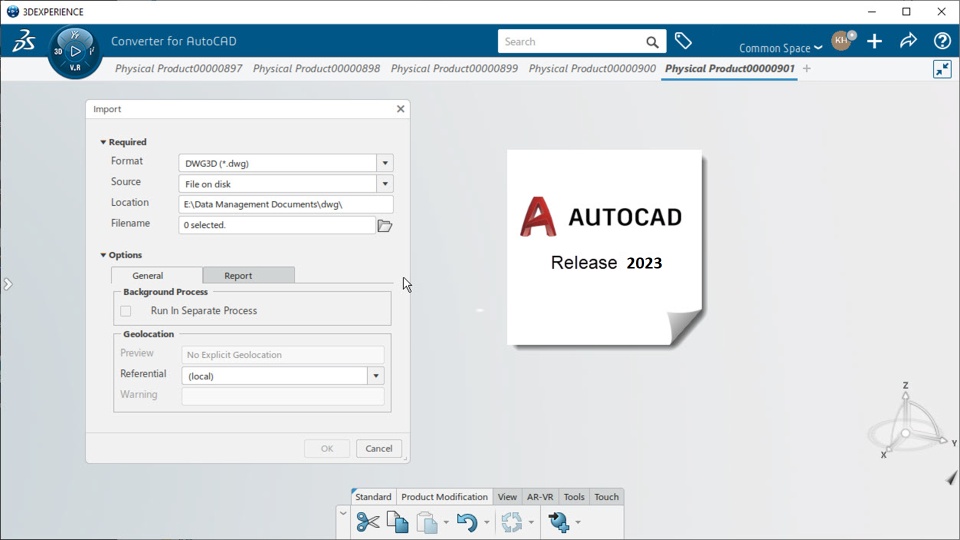Open the Product Modification tab
Screen dimensions: 960x540
444,497
